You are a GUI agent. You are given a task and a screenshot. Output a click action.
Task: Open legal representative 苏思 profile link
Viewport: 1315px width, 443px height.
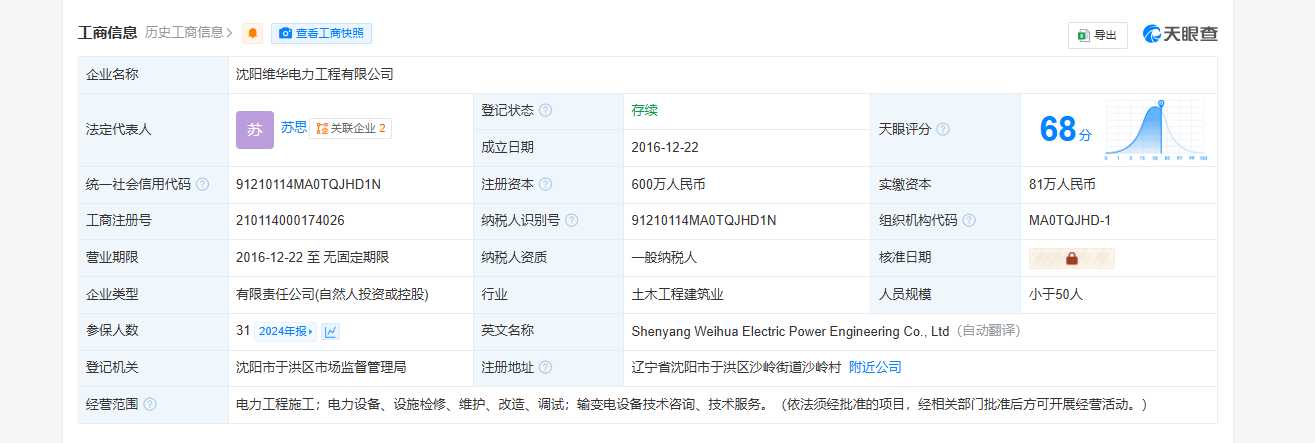[x=293, y=128]
